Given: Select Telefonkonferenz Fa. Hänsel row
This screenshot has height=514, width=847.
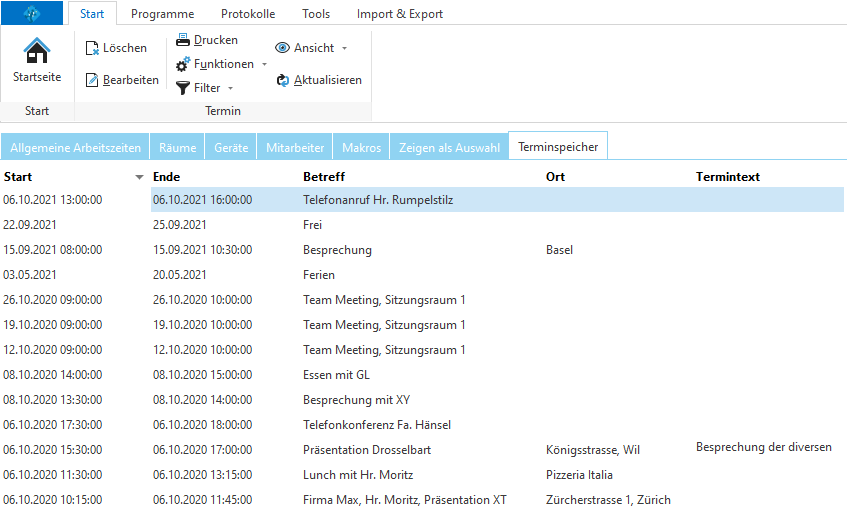Looking at the screenshot, I should (422, 425).
